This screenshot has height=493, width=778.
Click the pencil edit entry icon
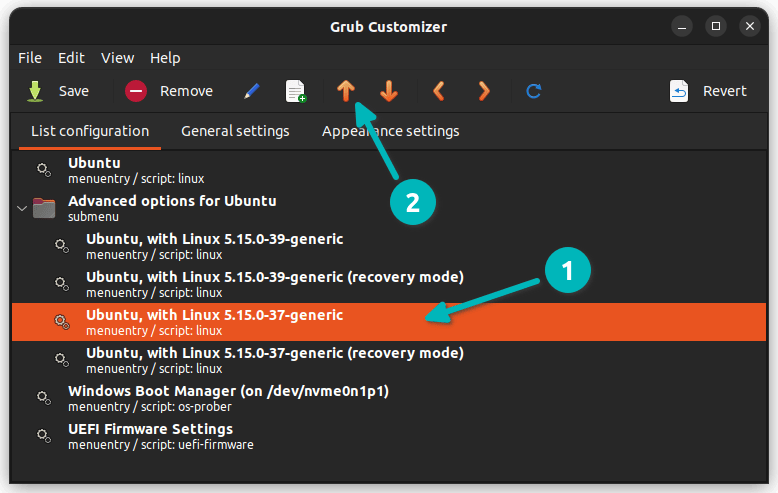click(252, 92)
